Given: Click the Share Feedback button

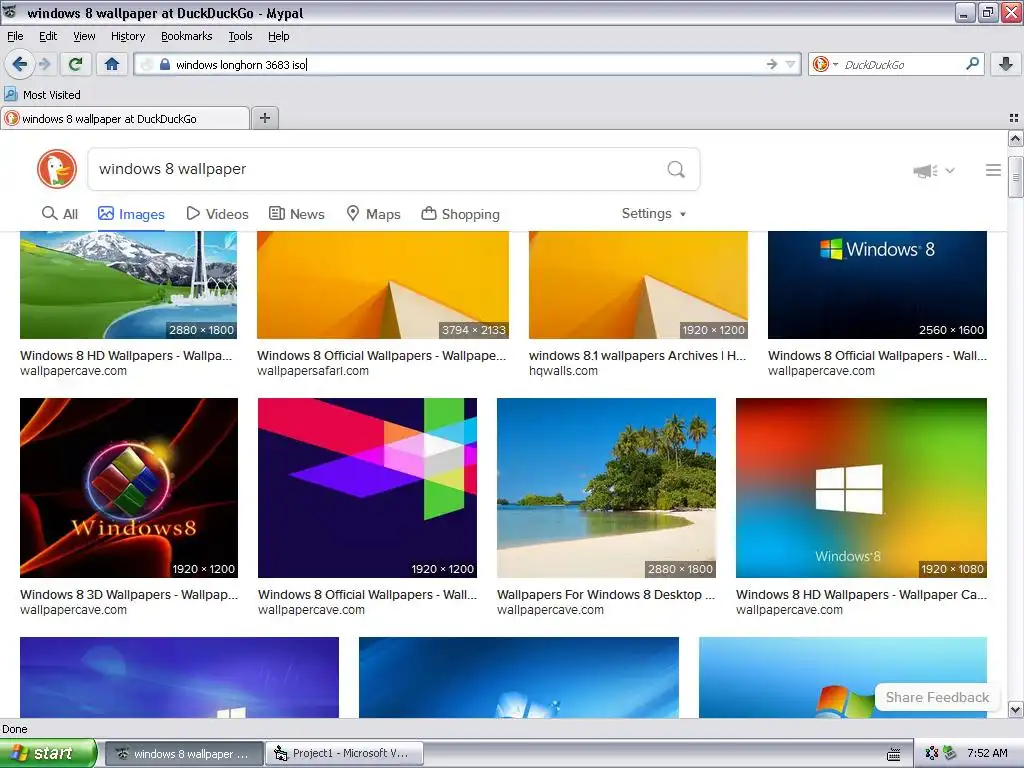Looking at the screenshot, I should (x=937, y=697).
